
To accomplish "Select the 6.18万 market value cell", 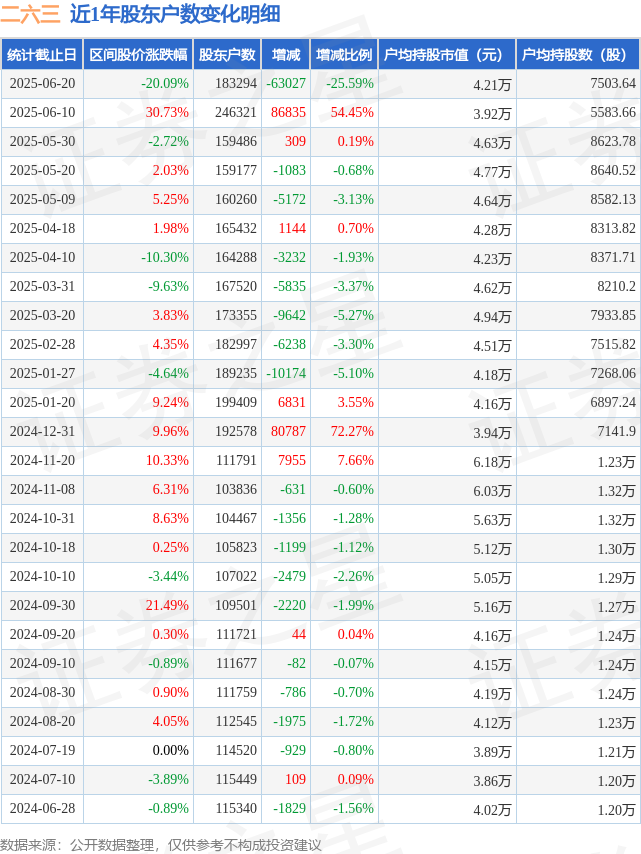I will [492, 462].
